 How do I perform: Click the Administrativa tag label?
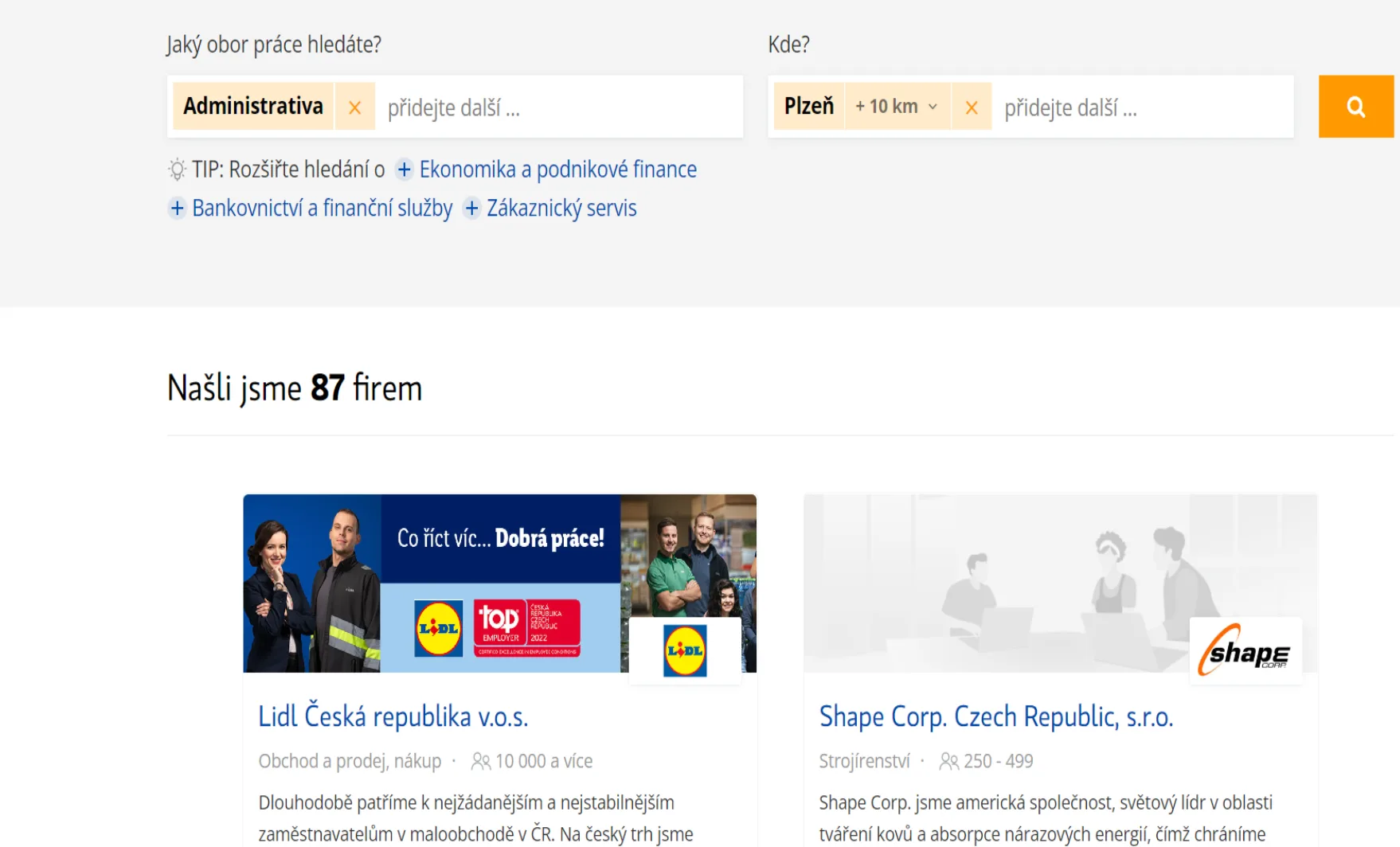(253, 107)
